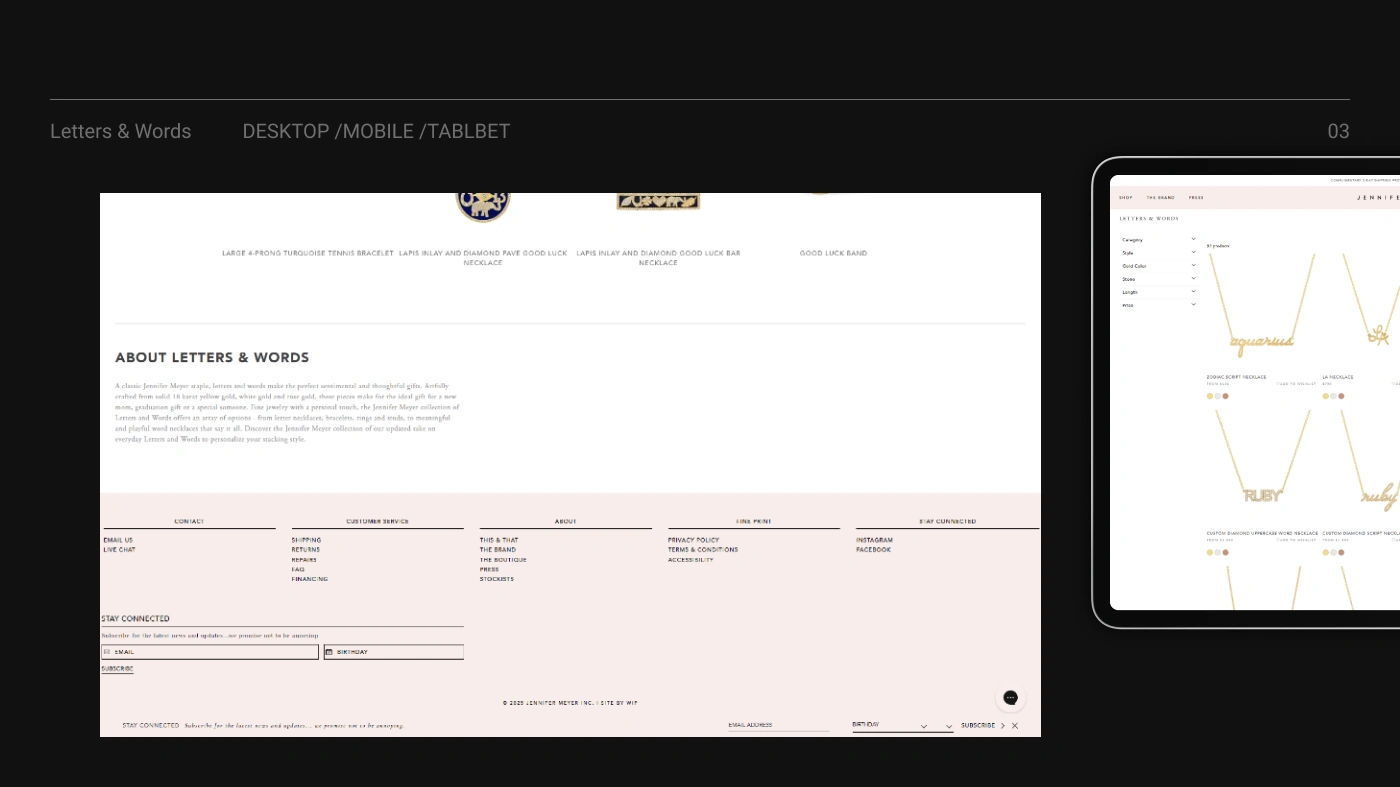Add Zodiac Script Necklace to wishlist on tablet

point(1297,384)
